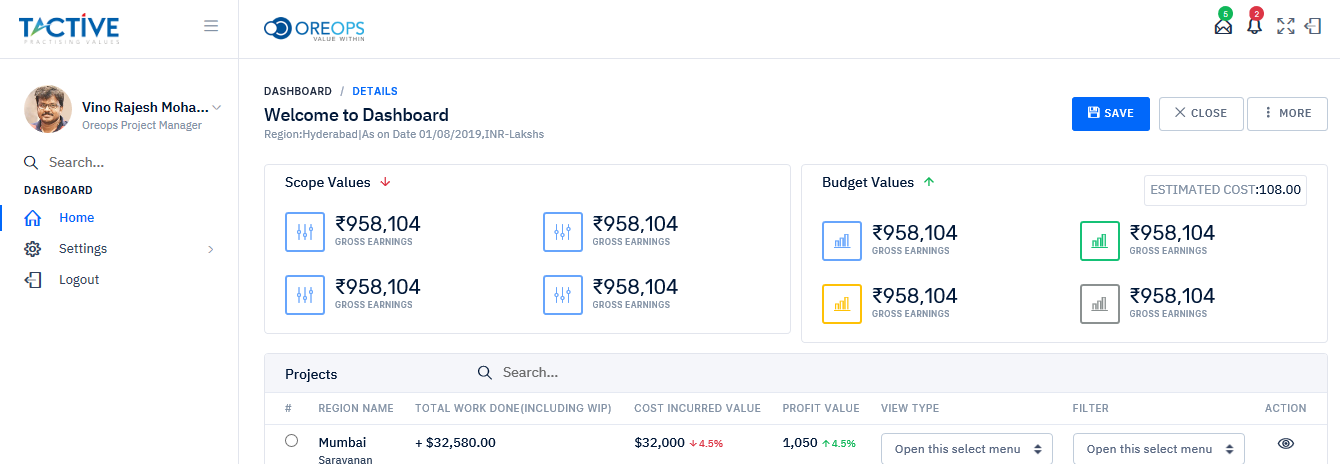Open the More options button
The height and width of the screenshot is (464, 1340).
pyautogui.click(x=1287, y=113)
